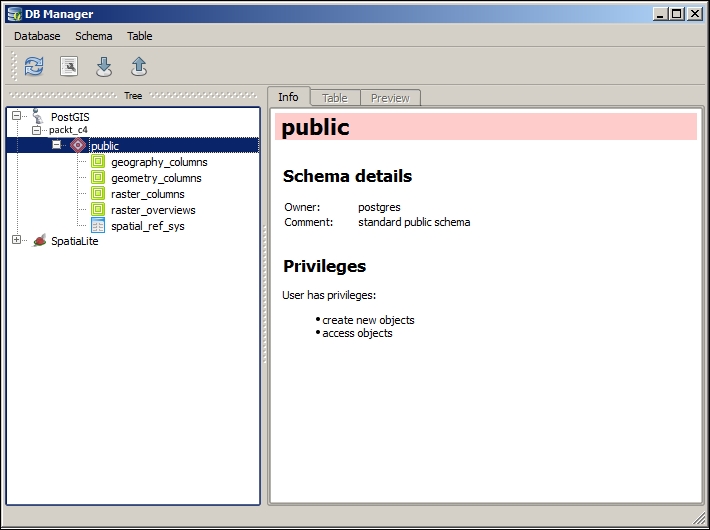Click the DB Manager title bar icon
The image size is (710, 530).
pyautogui.click(x=15, y=14)
